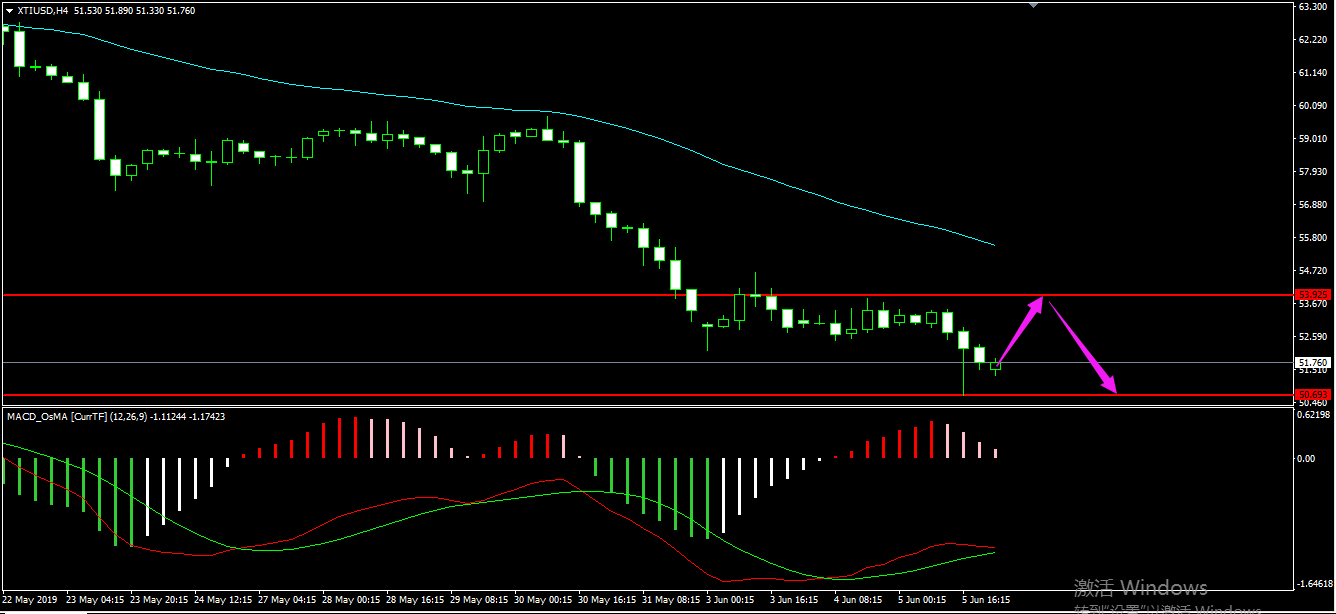This screenshot has height=614, width=1336.
Task: Click the 22 May 2019 date label
Action: click(x=28, y=600)
